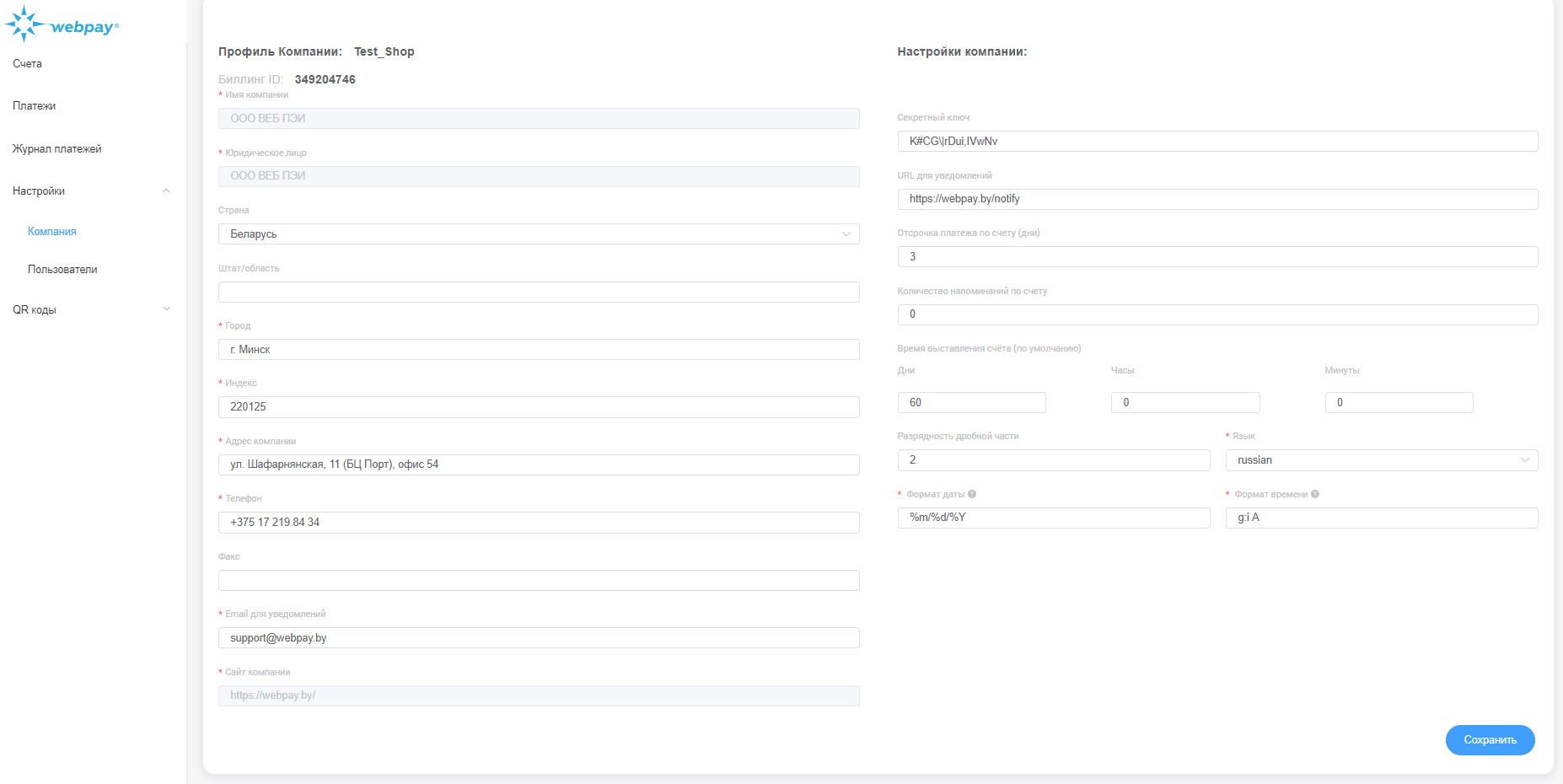Open the Страна dropdown showing Беларусь
The height and width of the screenshot is (784, 1563).
(x=538, y=234)
